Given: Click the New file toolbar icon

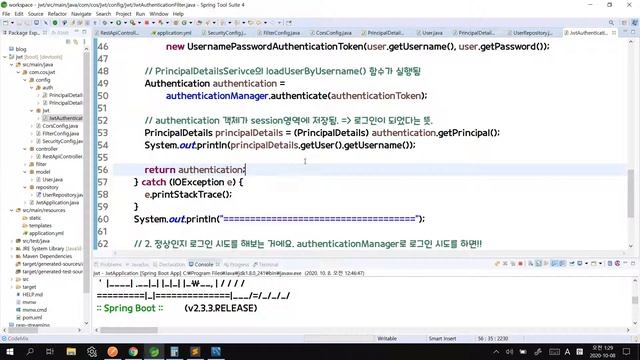Looking at the screenshot, I should 5,22.
